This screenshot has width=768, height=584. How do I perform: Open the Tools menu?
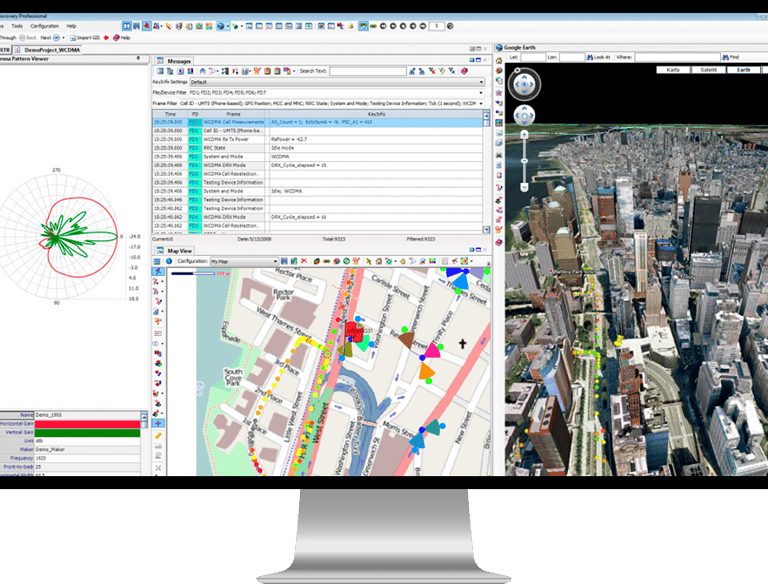point(17,26)
